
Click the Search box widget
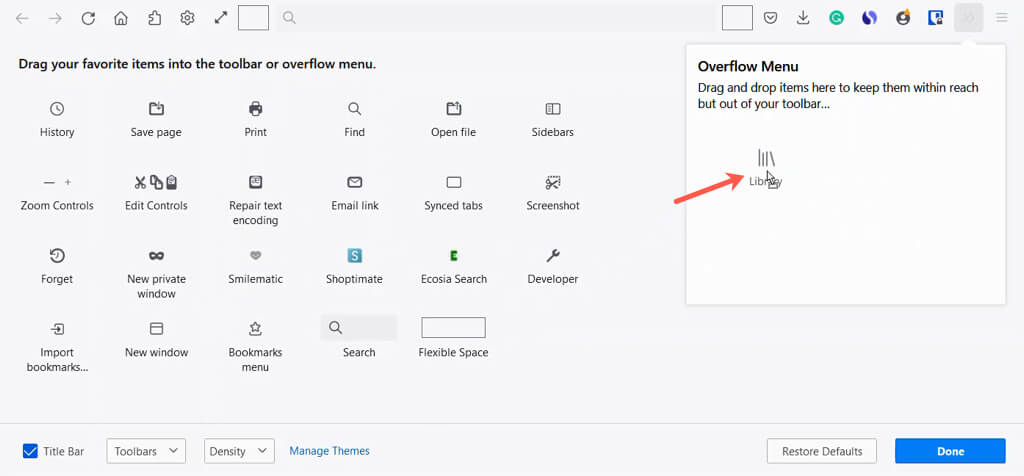coord(358,328)
